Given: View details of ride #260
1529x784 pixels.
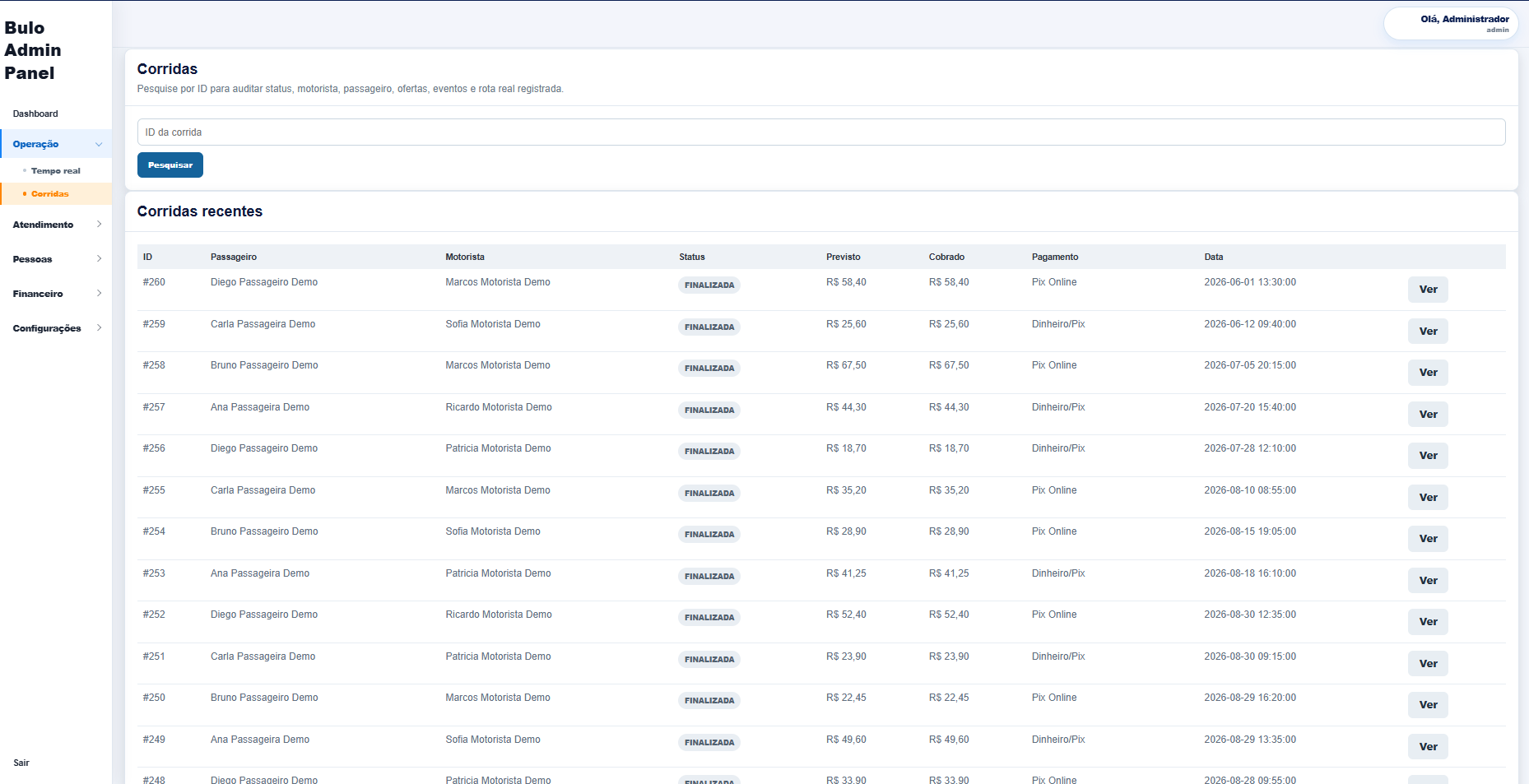Looking at the screenshot, I should pos(1428,290).
